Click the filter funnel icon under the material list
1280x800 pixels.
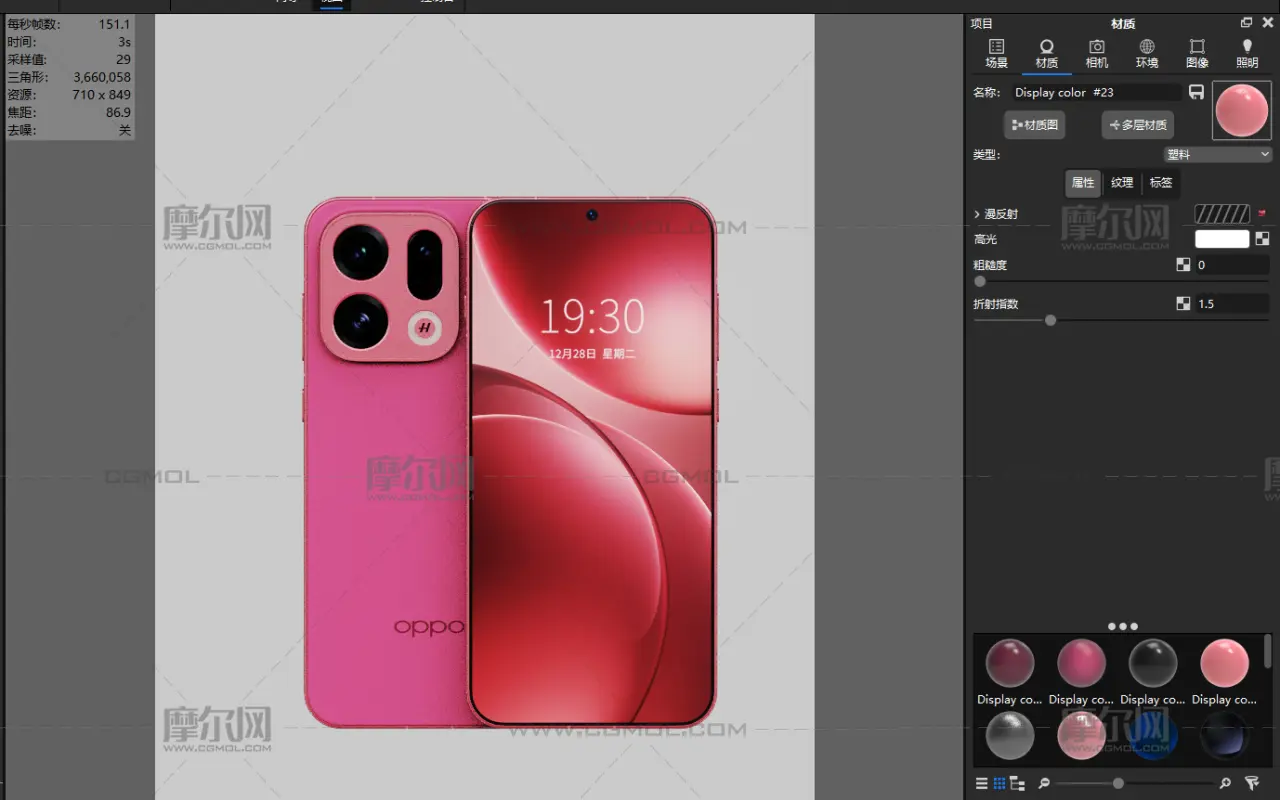pyautogui.click(x=1251, y=783)
